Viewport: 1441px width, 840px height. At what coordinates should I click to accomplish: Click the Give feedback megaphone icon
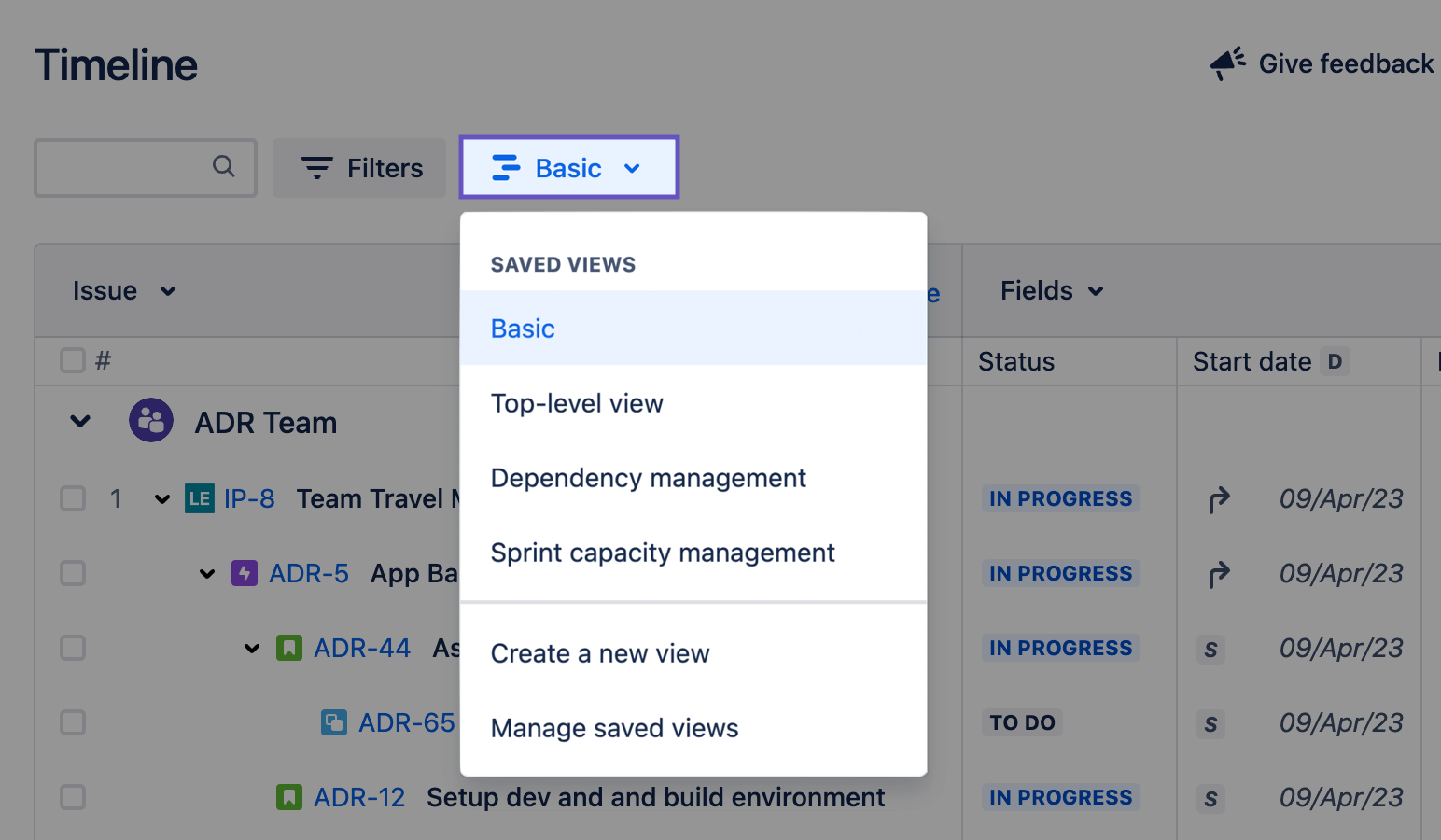tap(1227, 62)
